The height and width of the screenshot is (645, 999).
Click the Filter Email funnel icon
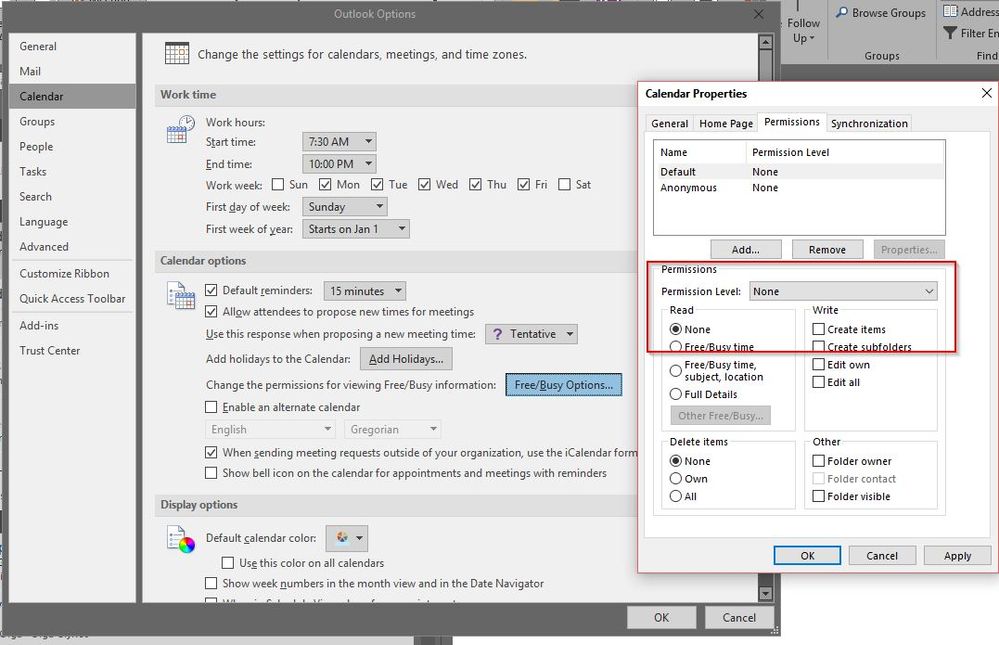click(x=950, y=33)
